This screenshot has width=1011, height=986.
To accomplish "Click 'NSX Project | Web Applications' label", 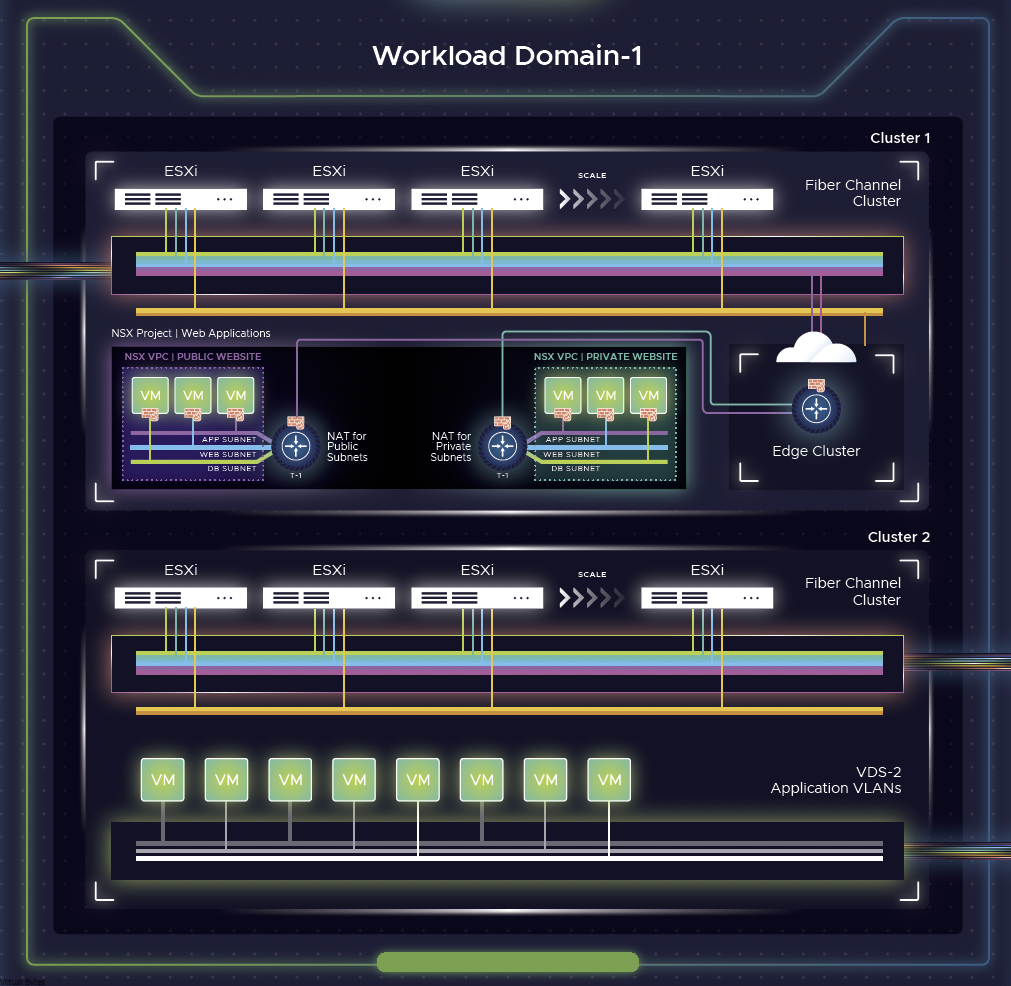I will [191, 333].
